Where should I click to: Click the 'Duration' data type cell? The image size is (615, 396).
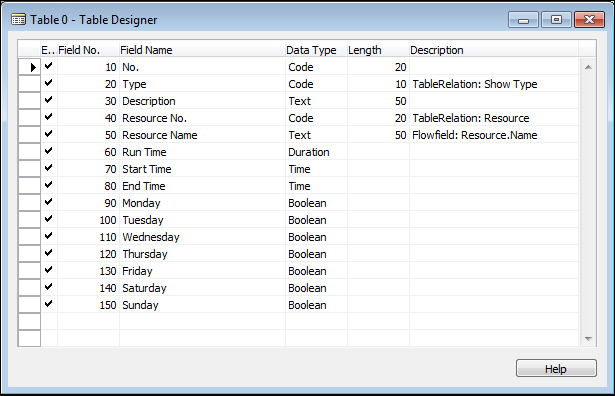coord(316,152)
